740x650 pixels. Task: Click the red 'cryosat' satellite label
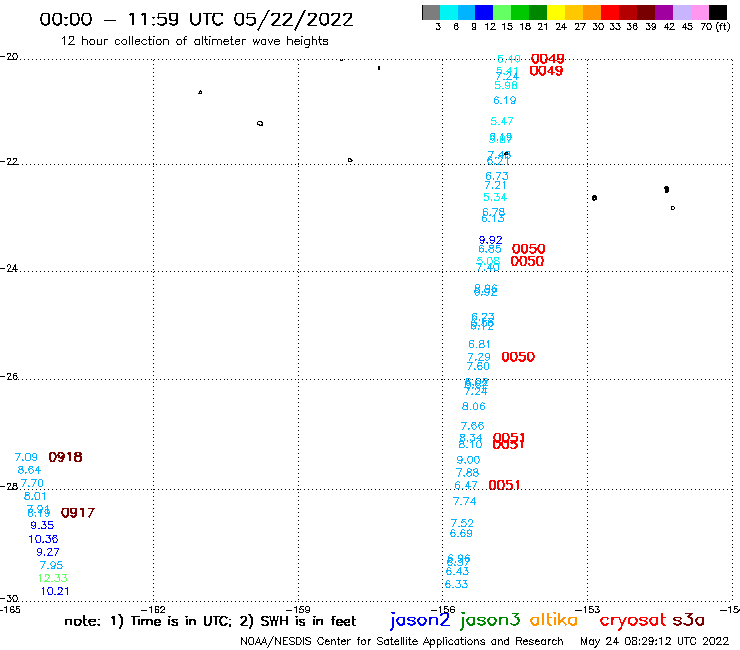[x=632, y=620]
